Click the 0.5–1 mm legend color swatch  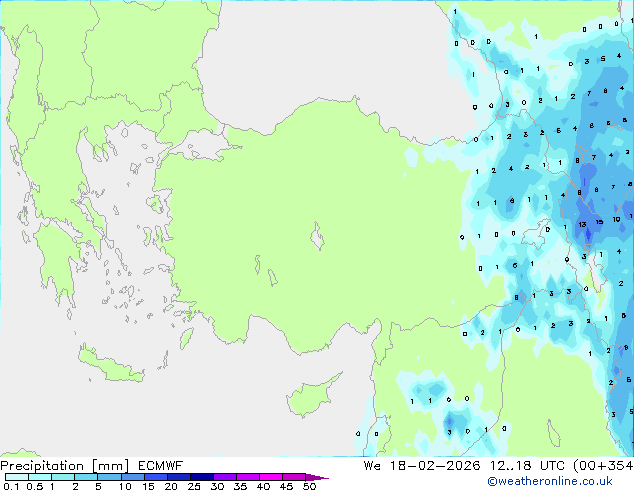point(40,477)
